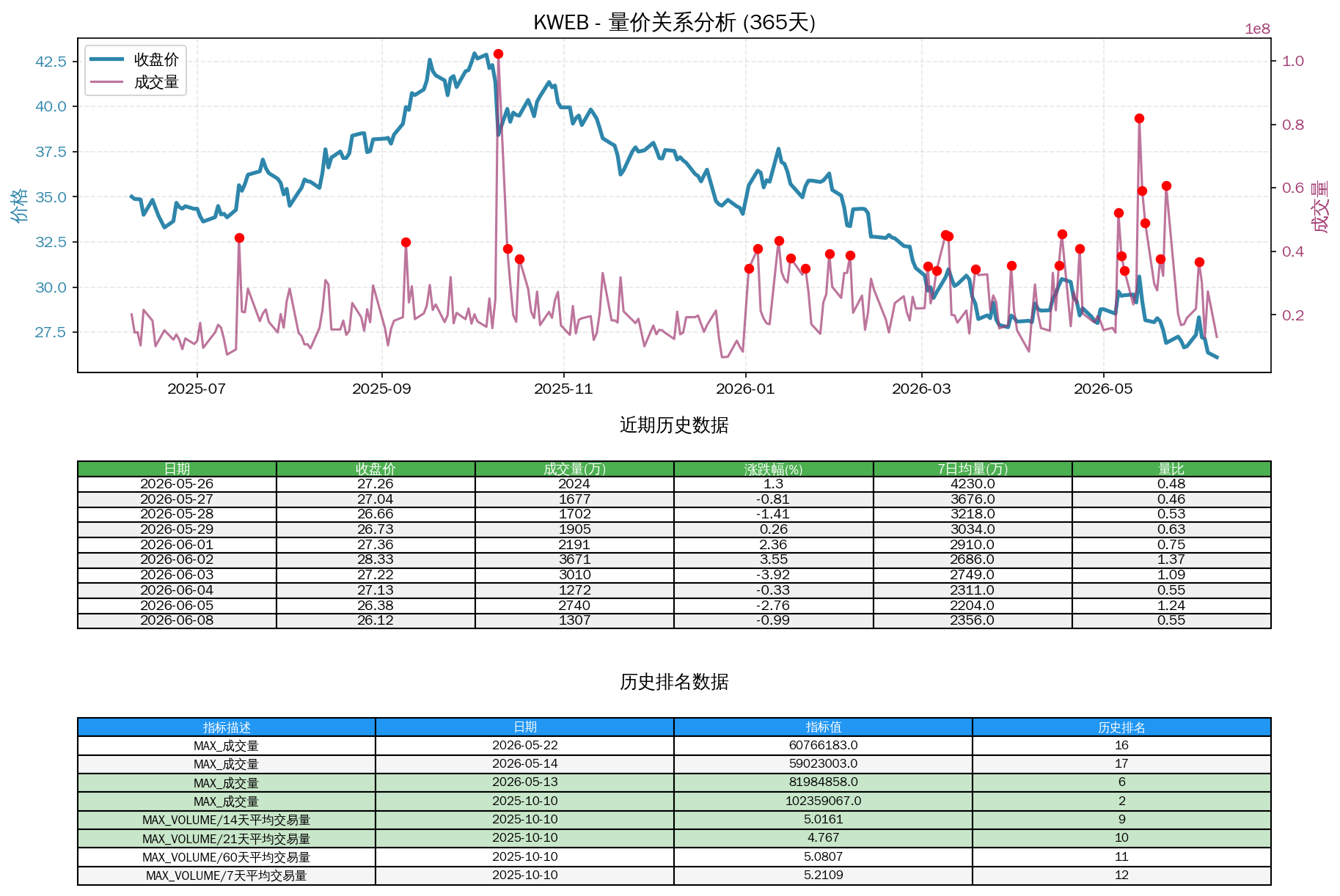
Task: Select the date cell 2026-05-28
Action: tap(177, 514)
